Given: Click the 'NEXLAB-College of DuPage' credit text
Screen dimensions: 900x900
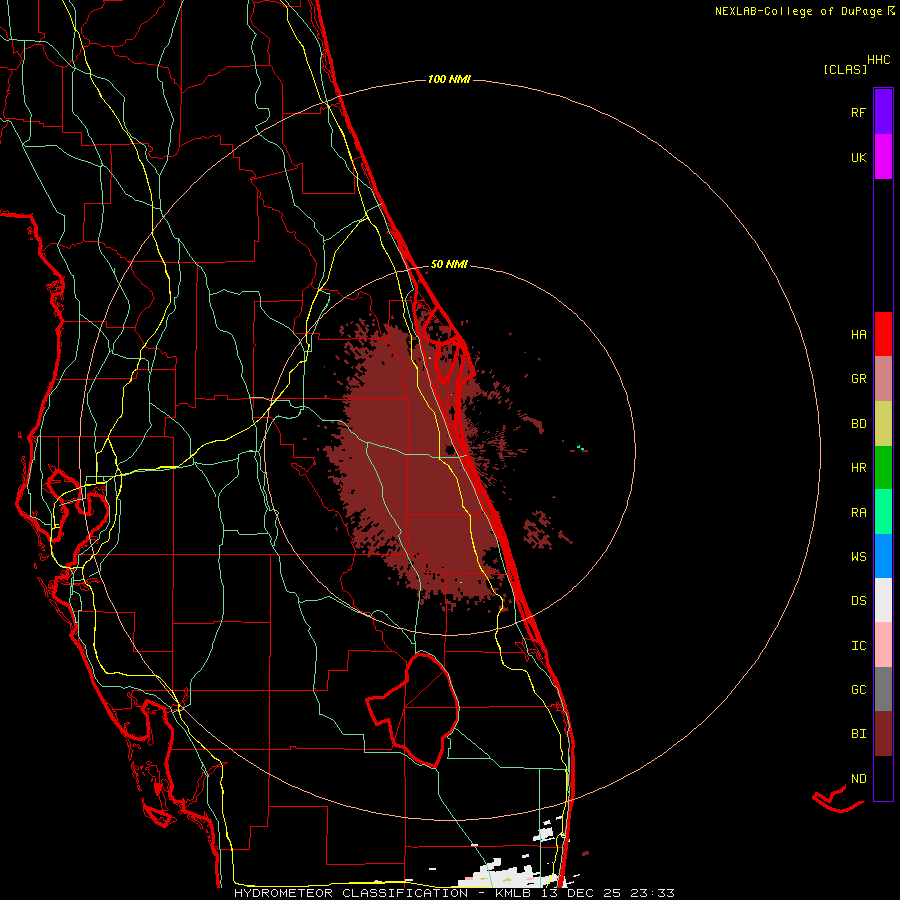Looking at the screenshot, I should pos(798,11).
